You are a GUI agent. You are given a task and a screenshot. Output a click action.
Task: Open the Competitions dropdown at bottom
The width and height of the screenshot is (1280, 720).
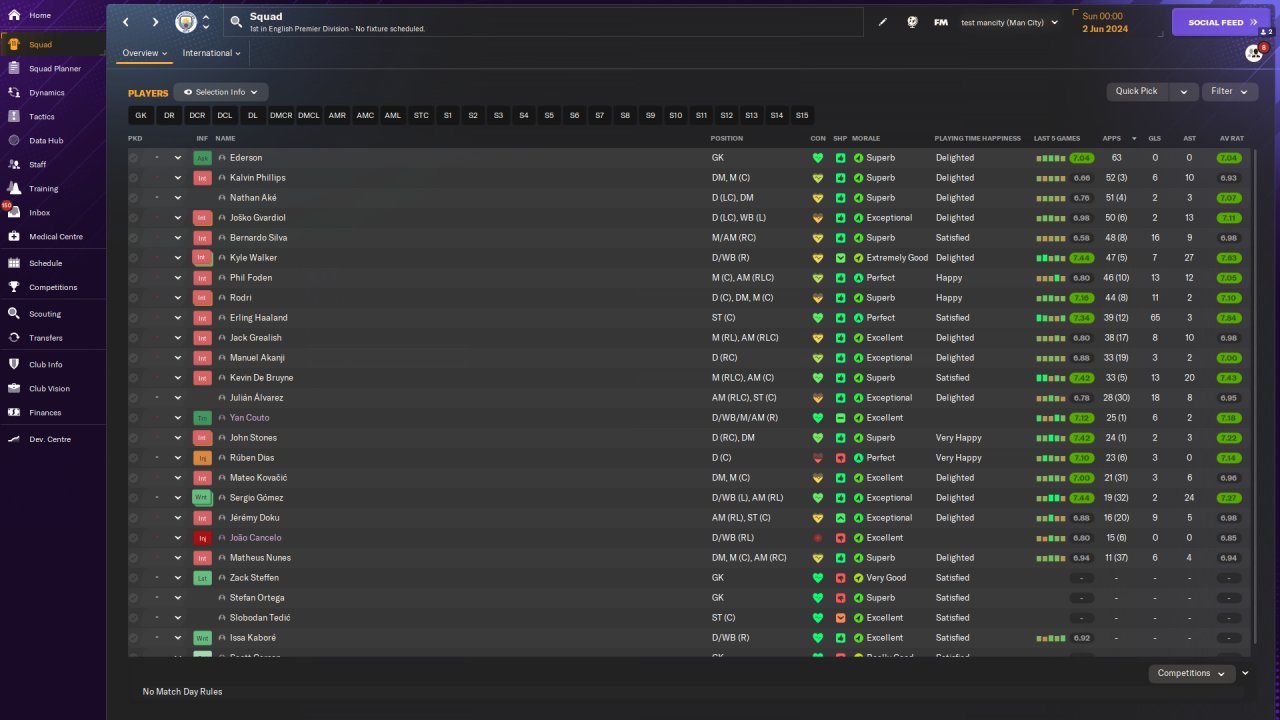tap(1192, 673)
